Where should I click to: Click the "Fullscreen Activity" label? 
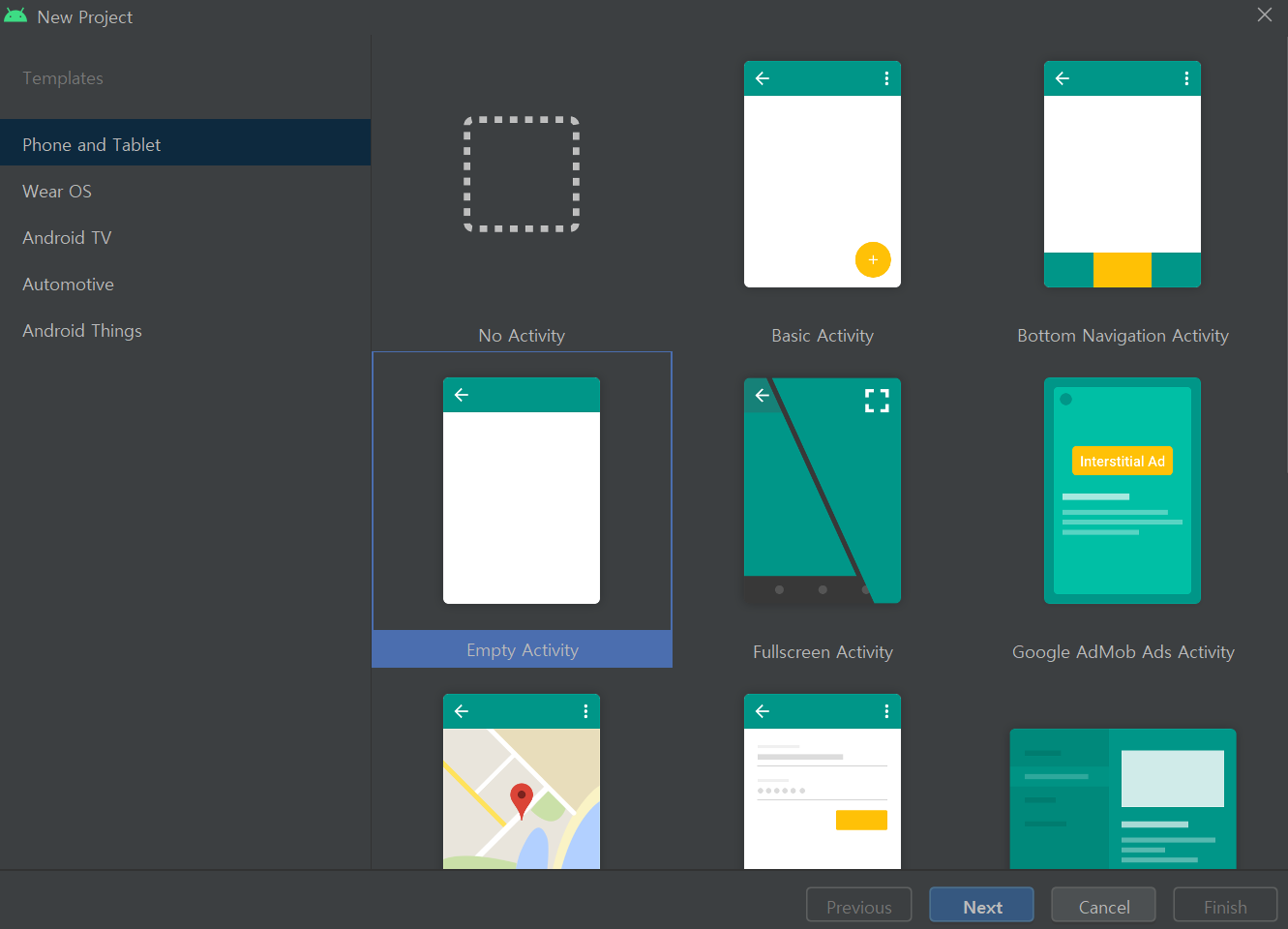click(823, 652)
